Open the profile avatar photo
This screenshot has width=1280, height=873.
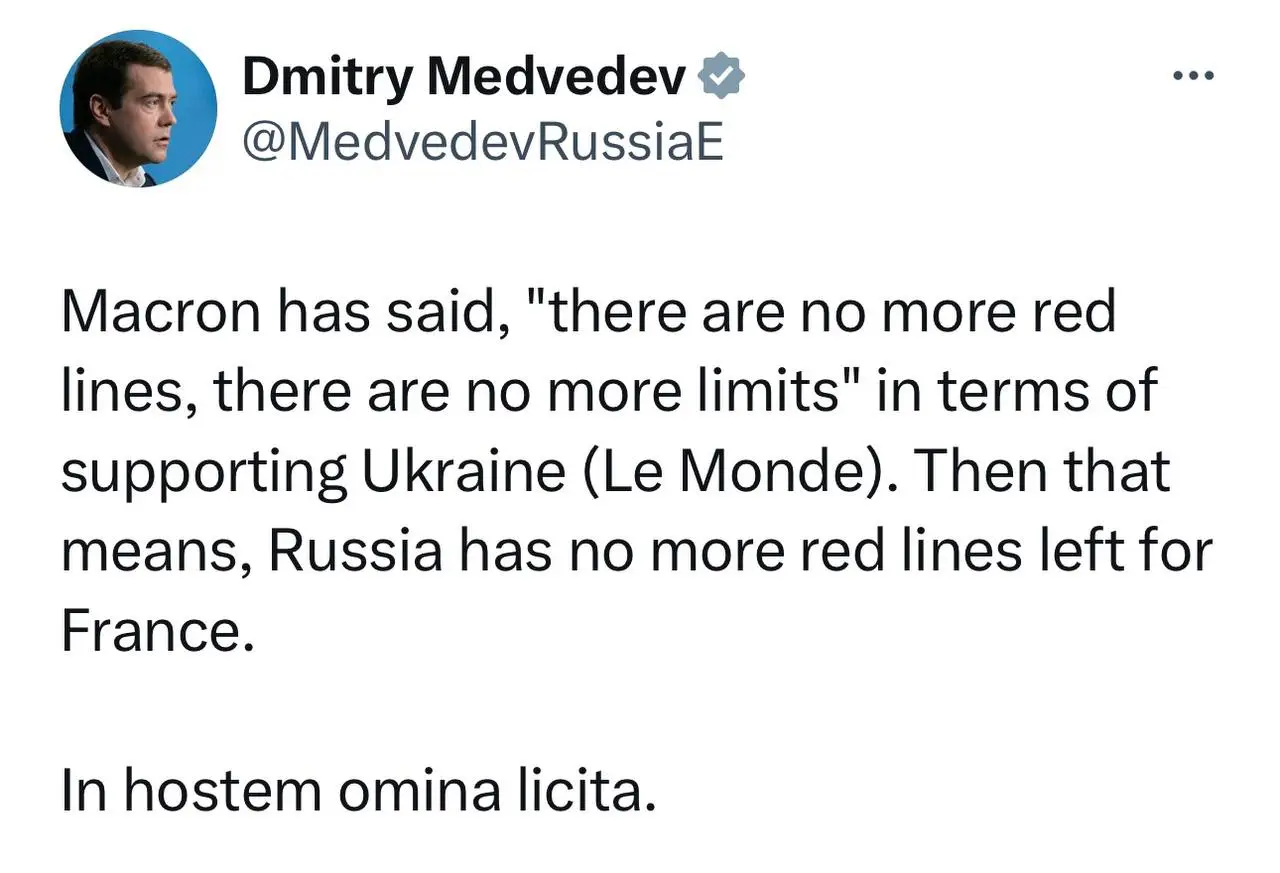coord(138,108)
